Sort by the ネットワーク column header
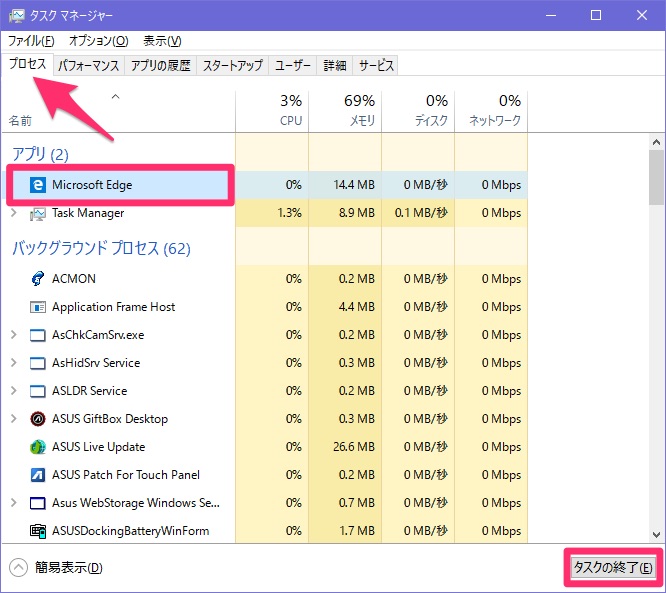Viewport: 666px width, 593px height. (x=491, y=111)
